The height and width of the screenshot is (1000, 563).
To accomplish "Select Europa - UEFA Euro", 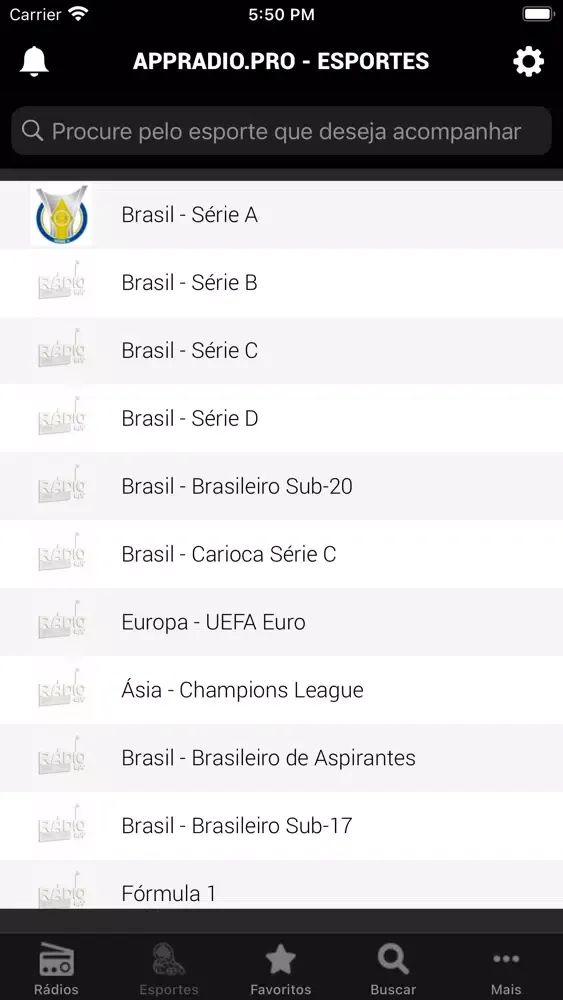I will [x=281, y=622].
